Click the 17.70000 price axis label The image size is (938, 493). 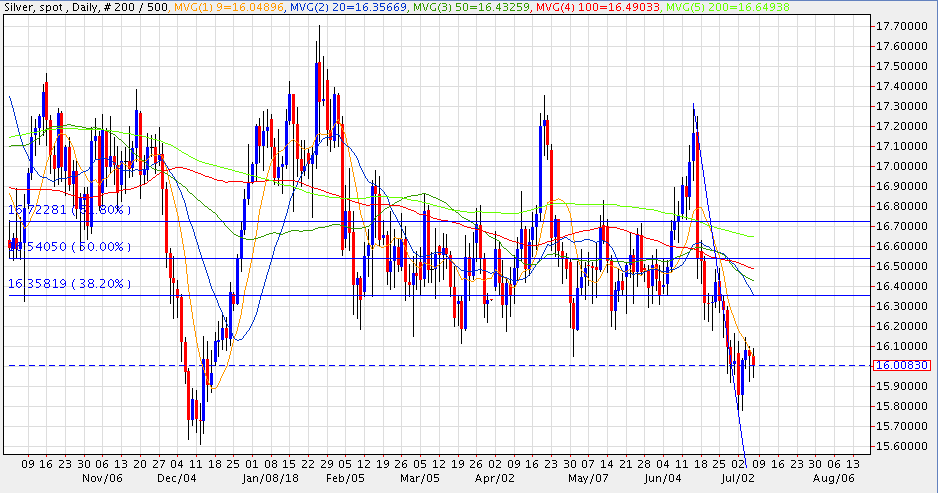(x=903, y=26)
